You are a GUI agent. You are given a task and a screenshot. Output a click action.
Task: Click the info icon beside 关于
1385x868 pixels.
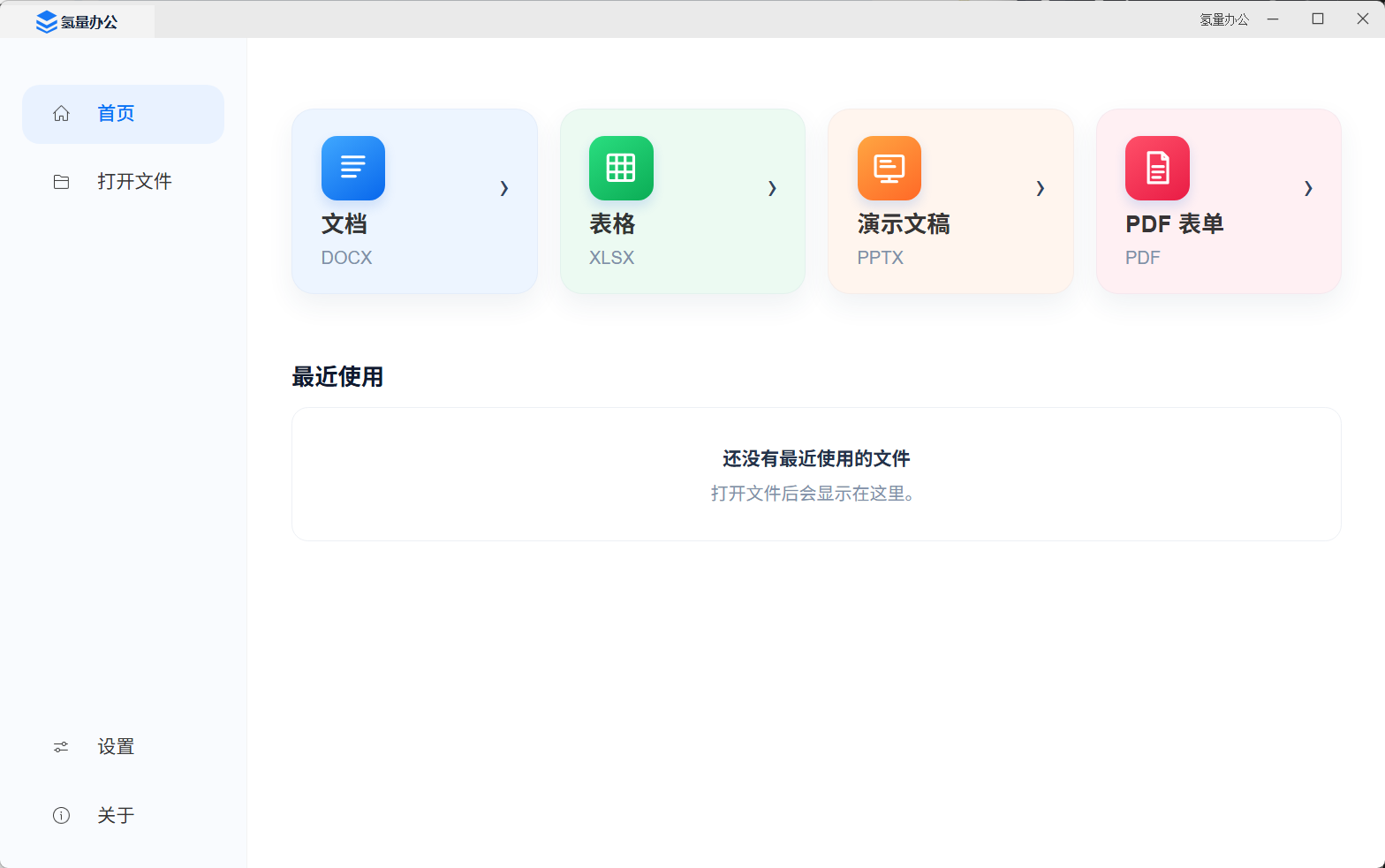[61, 815]
